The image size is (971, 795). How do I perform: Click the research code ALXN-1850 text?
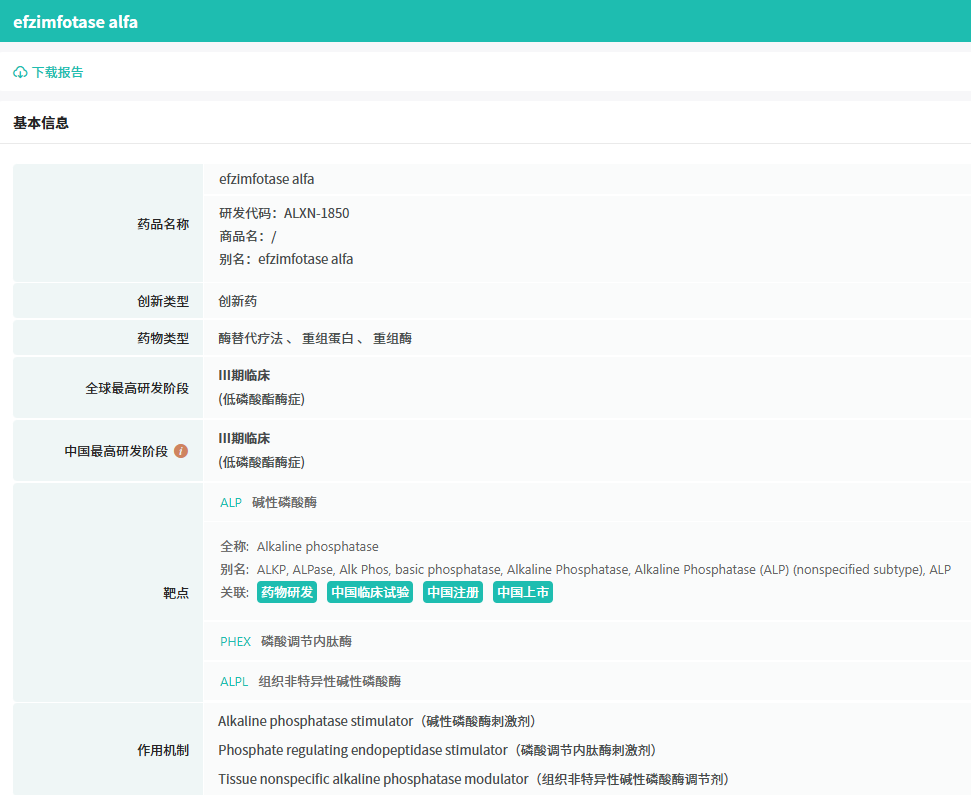tap(316, 213)
